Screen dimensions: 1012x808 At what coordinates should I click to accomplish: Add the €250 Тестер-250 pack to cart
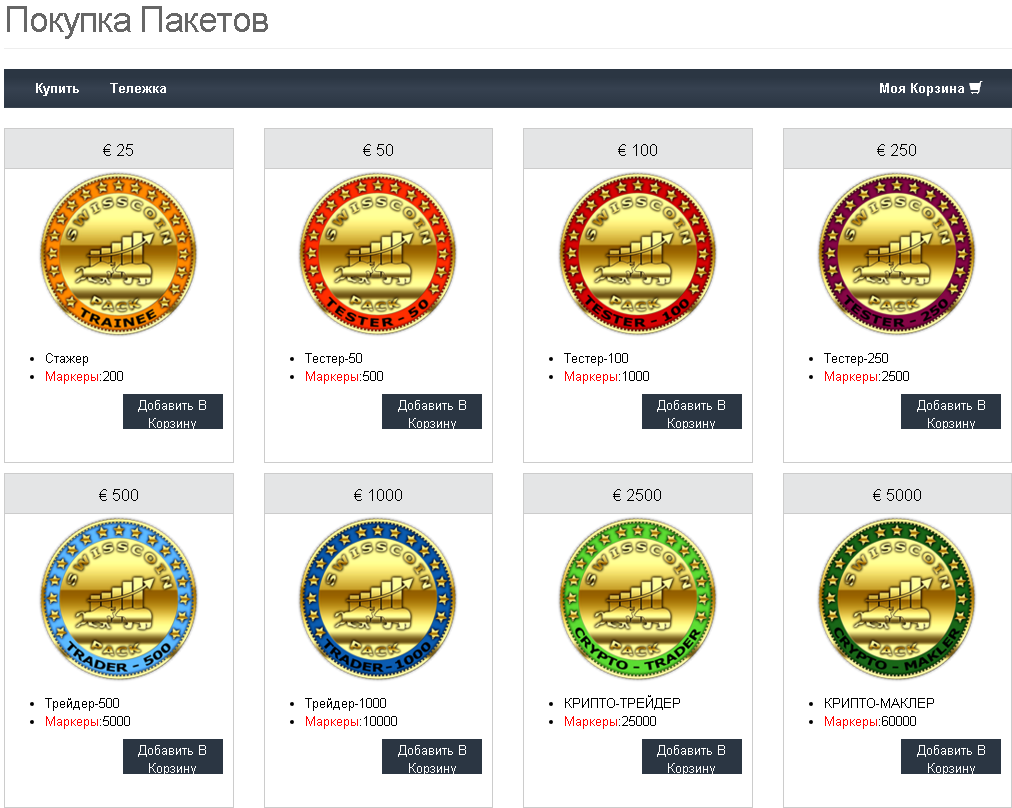(x=951, y=412)
